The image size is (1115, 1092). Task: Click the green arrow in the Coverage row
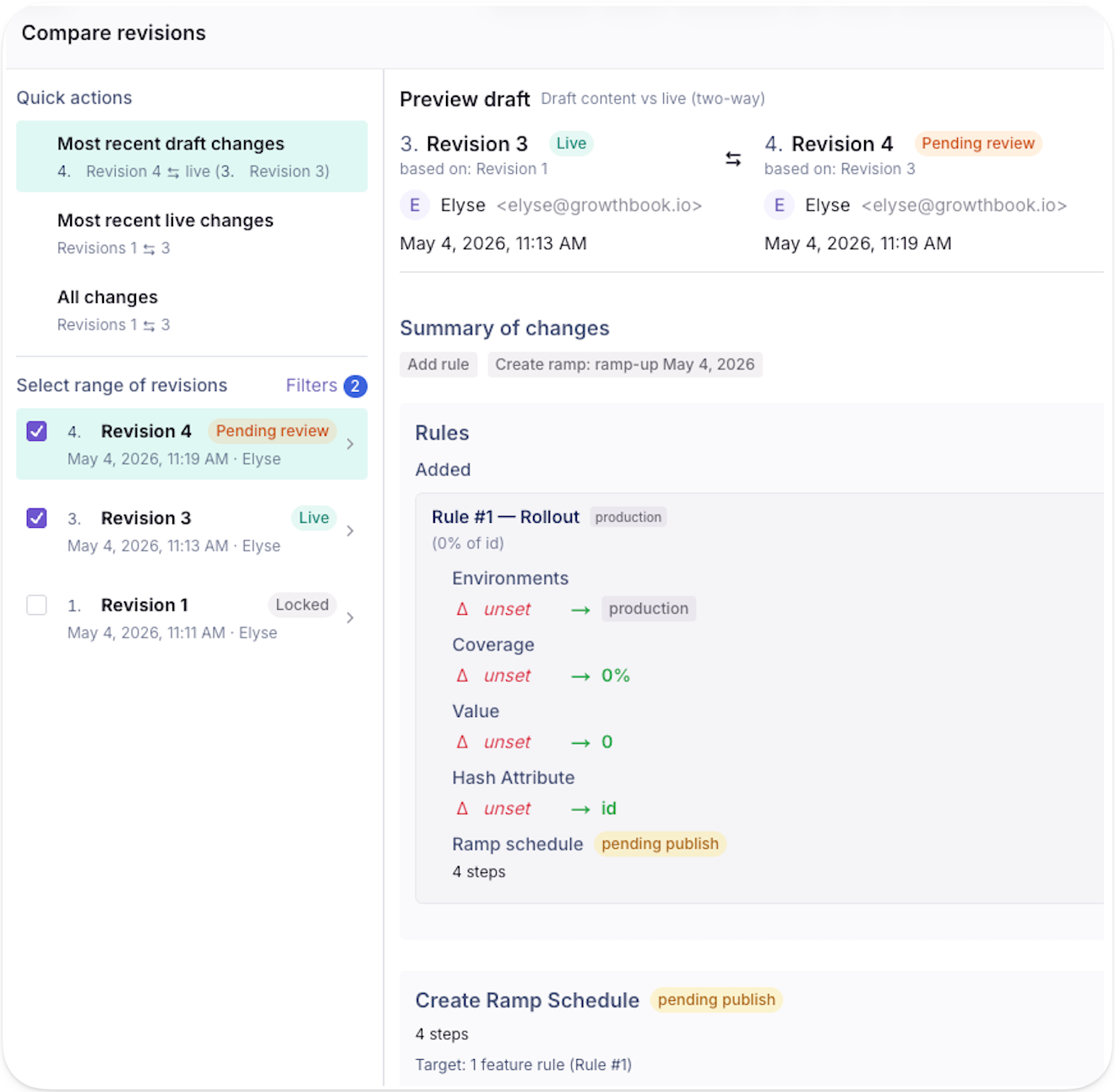[580, 676]
